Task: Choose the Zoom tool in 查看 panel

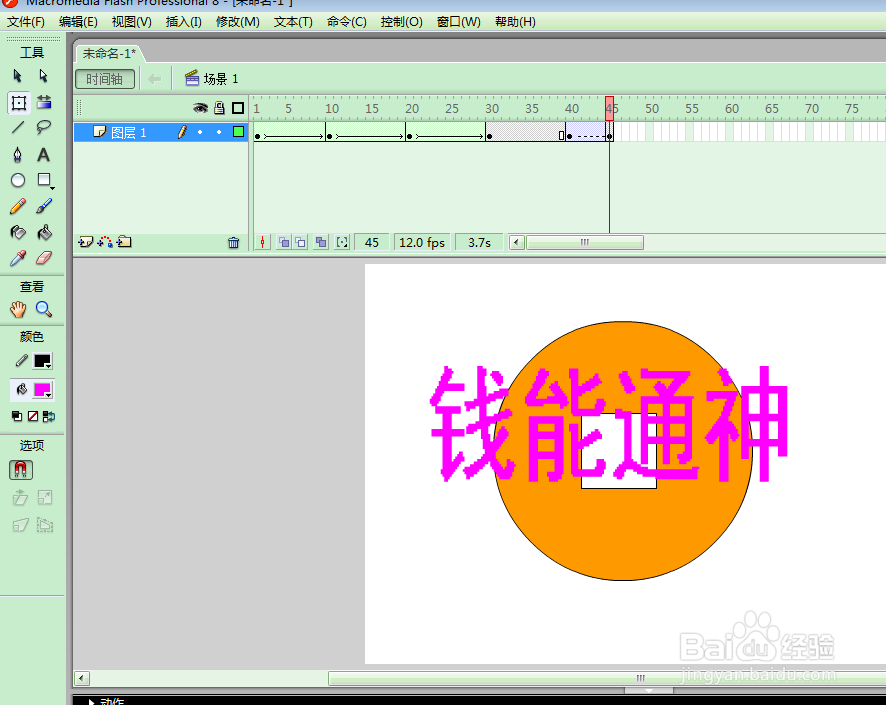Action: point(41,309)
